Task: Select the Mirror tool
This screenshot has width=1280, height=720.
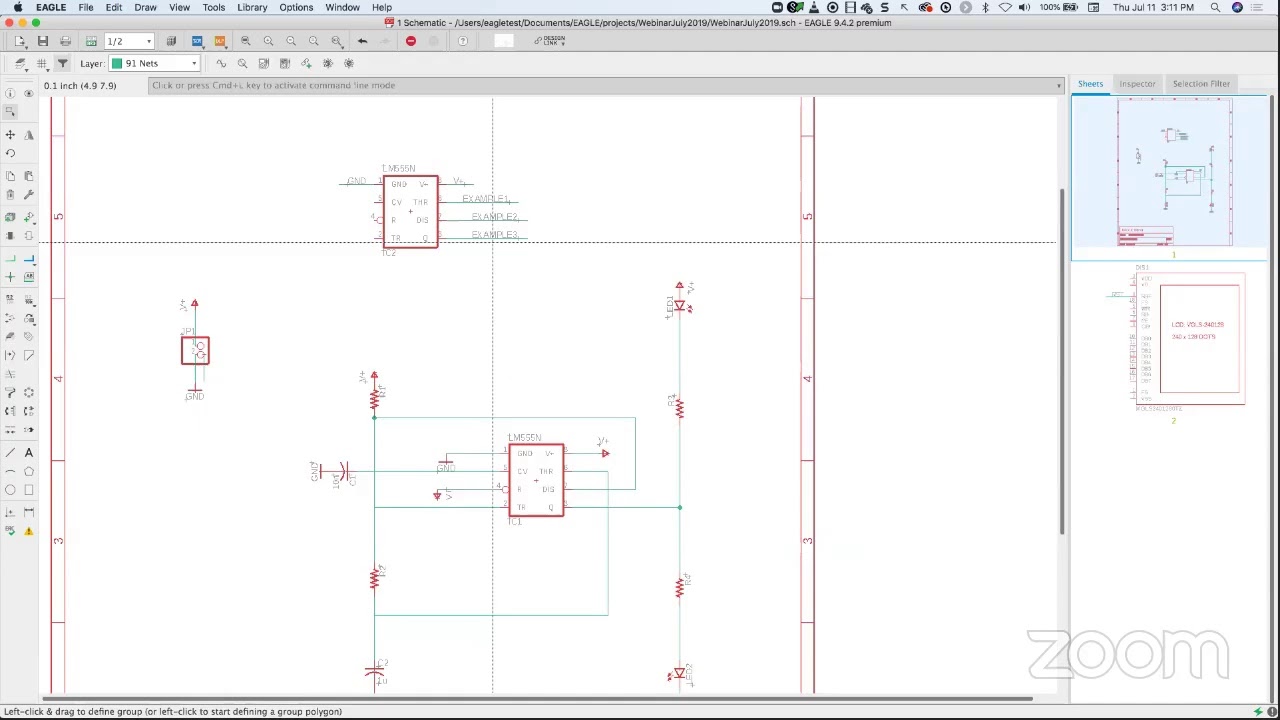Action: (x=29, y=134)
